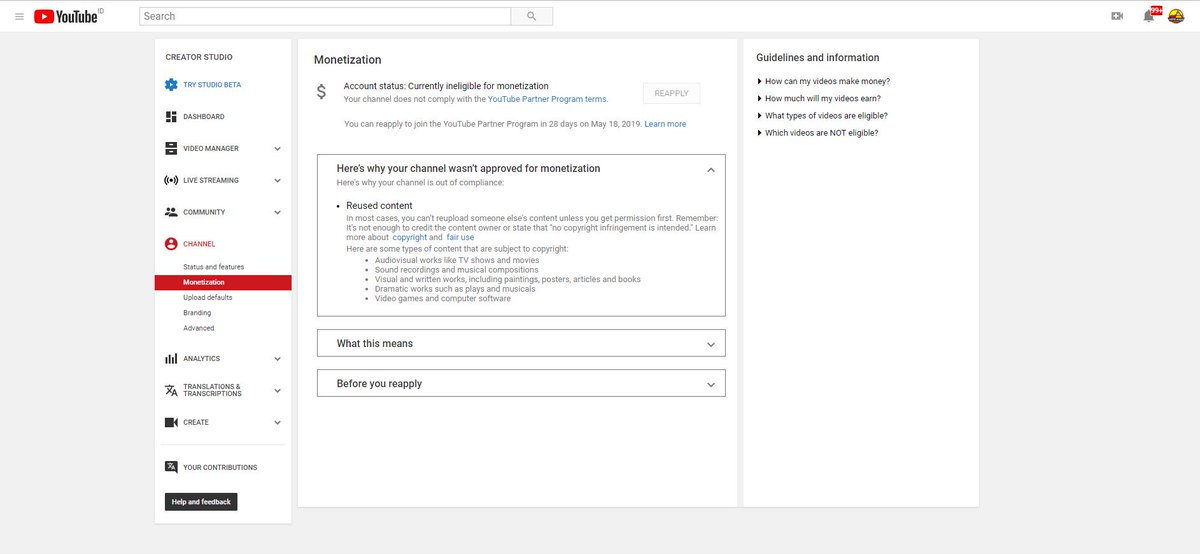Click the Help and feedback button
Image resolution: width=1200 pixels, height=554 pixels.
coord(201,502)
